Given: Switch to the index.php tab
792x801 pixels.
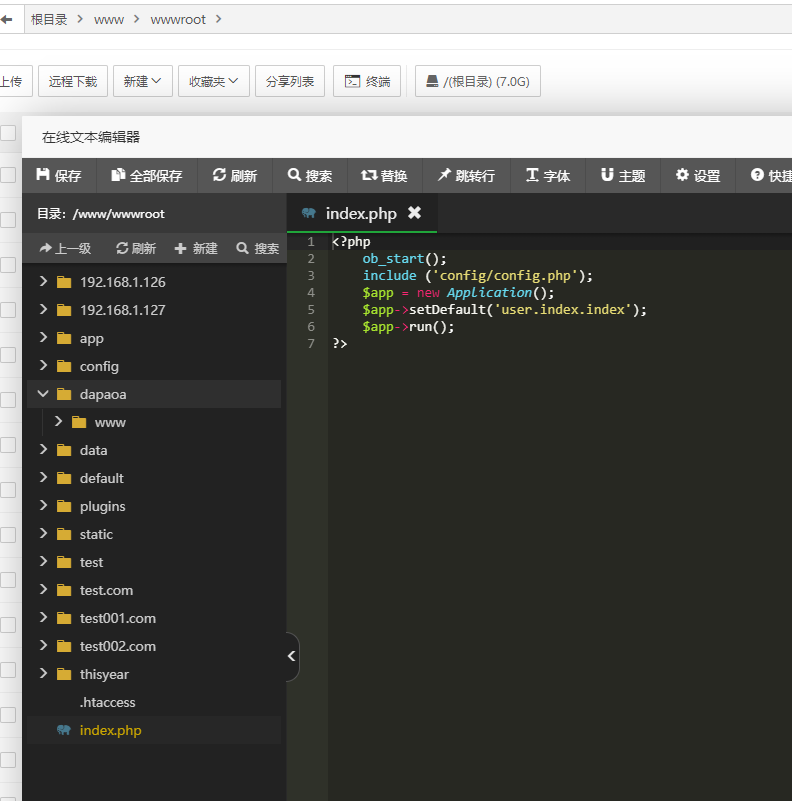Looking at the screenshot, I should click(361, 214).
